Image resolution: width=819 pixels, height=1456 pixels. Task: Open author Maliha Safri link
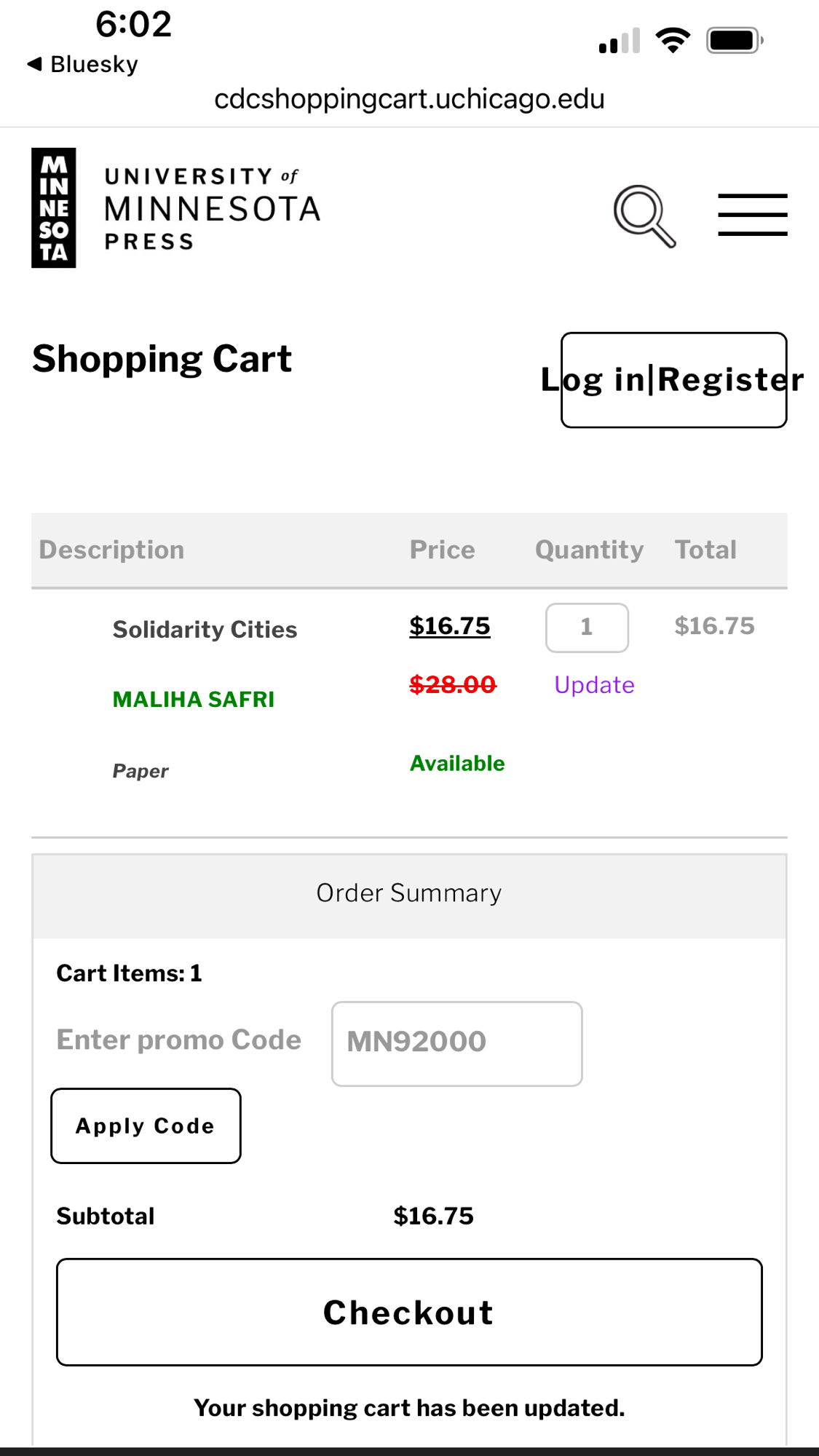194,700
